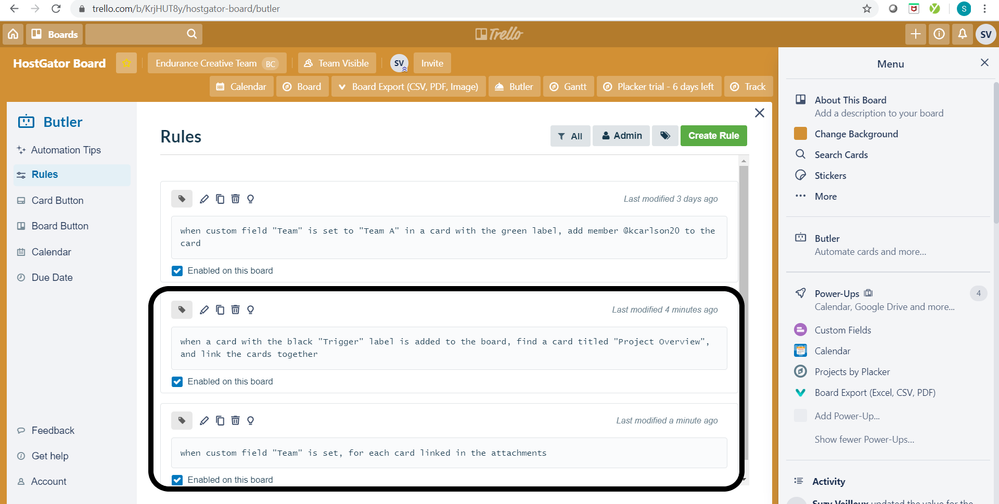Click Create Rule button

tap(714, 136)
